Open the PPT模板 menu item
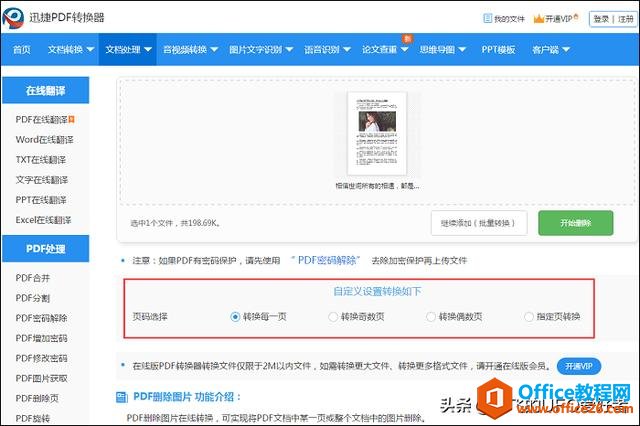The width and height of the screenshot is (640, 426). [x=498, y=49]
